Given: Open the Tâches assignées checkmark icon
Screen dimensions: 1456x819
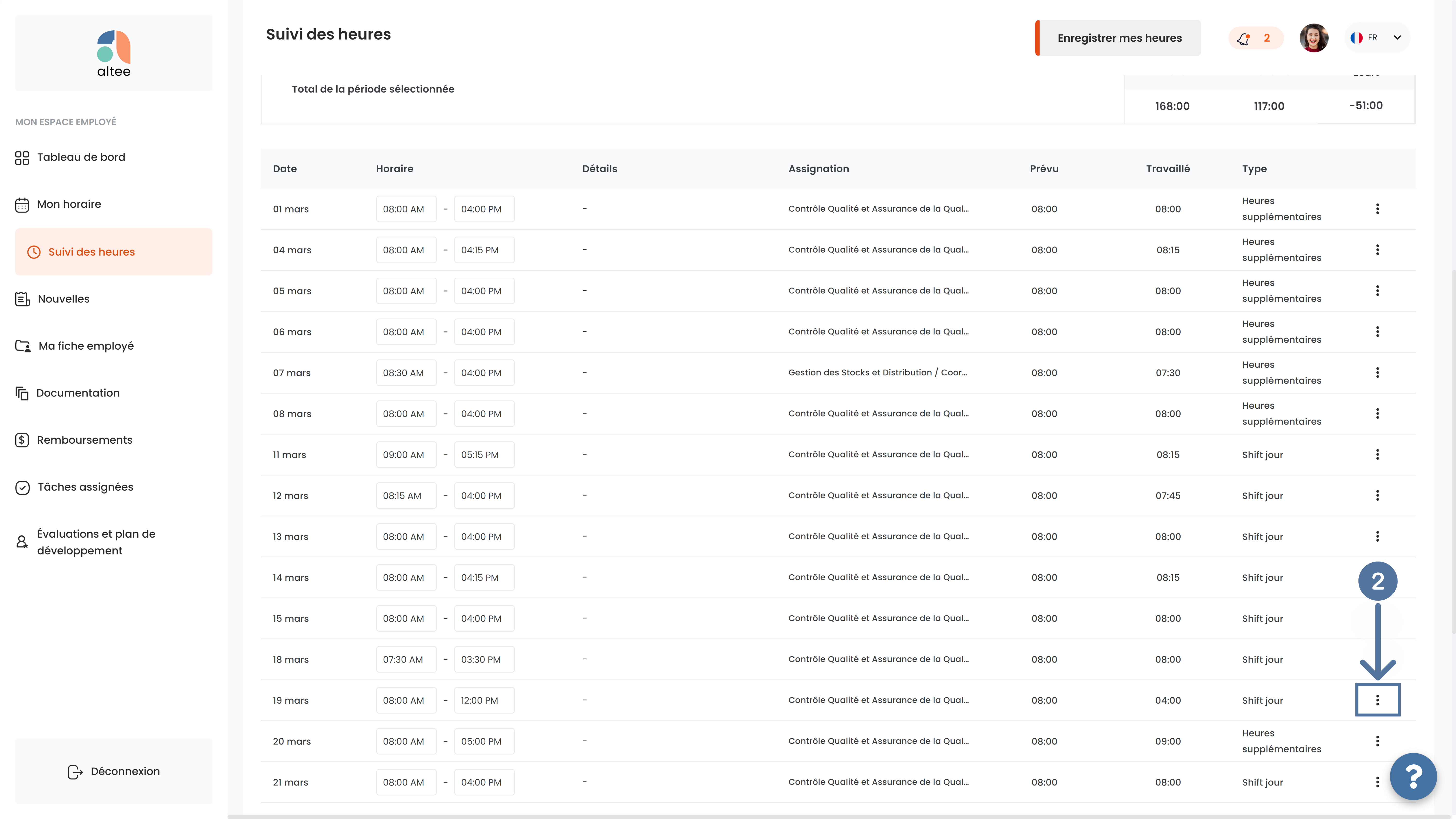Looking at the screenshot, I should point(22,487).
